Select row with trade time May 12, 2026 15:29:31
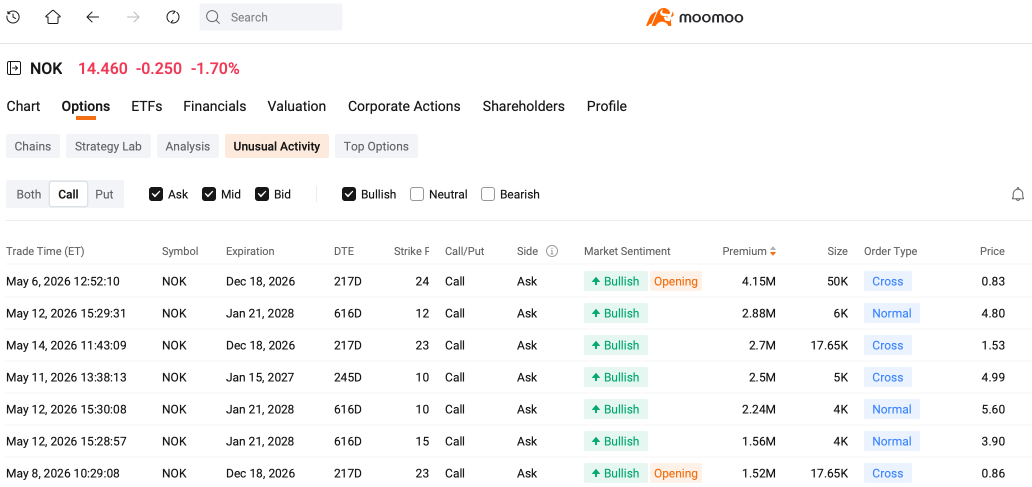The width and height of the screenshot is (1032, 487). click(x=516, y=313)
